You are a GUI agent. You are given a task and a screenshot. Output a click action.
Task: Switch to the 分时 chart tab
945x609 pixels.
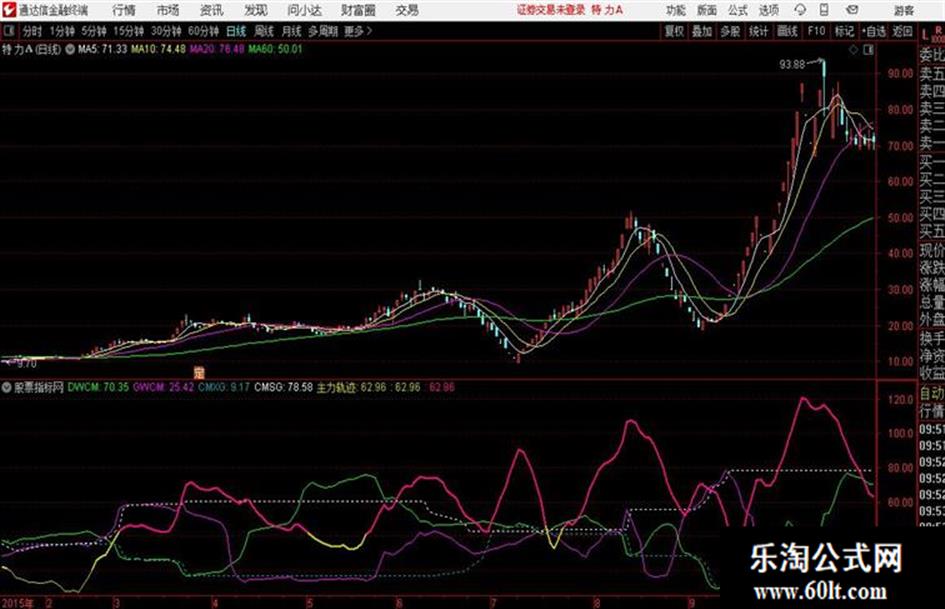point(32,31)
